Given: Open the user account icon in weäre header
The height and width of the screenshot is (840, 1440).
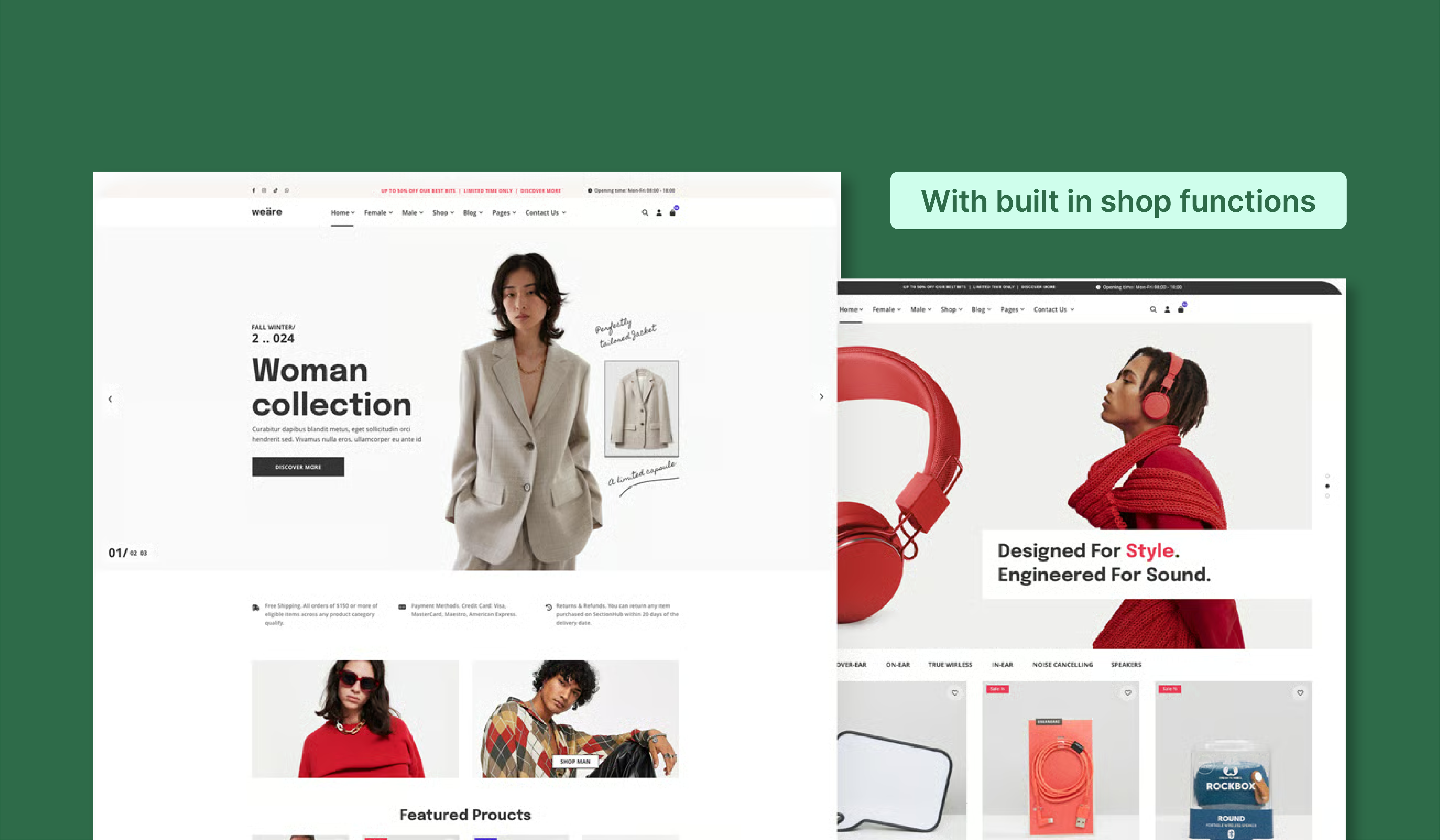Looking at the screenshot, I should [659, 213].
